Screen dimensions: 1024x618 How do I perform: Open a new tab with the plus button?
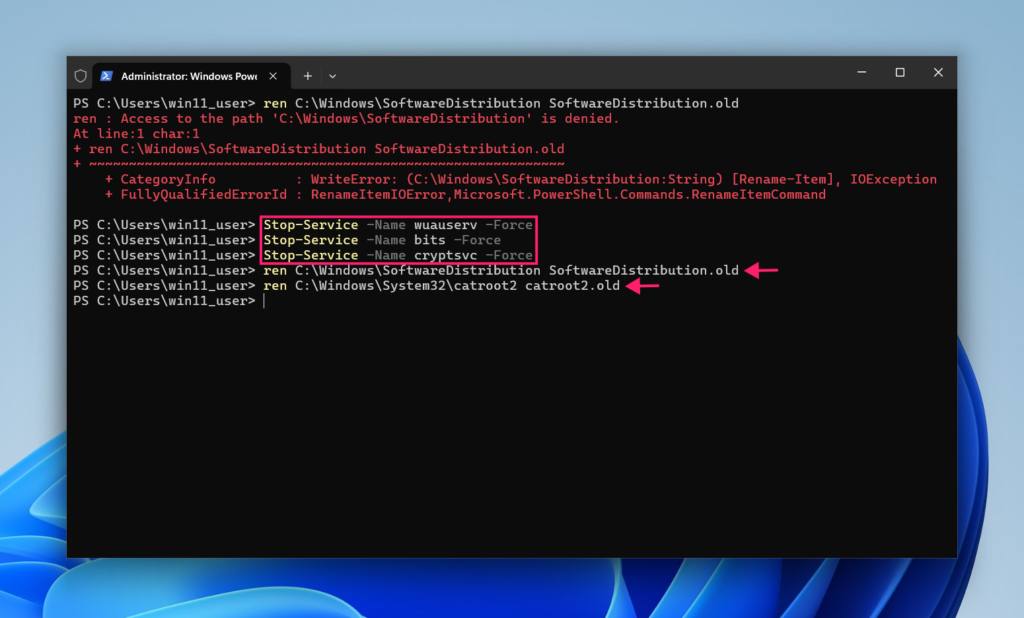coord(308,76)
